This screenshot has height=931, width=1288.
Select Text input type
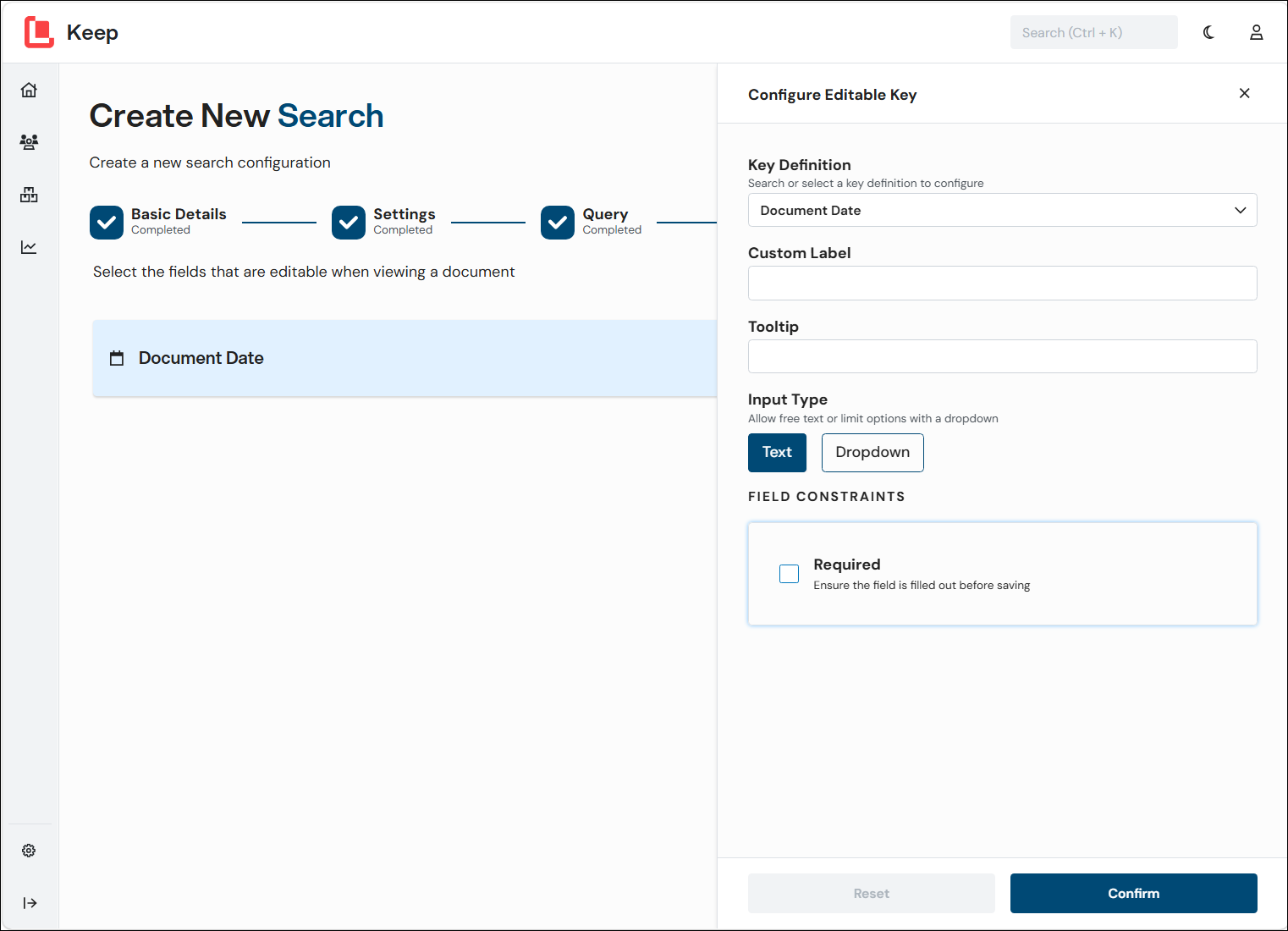777,453
